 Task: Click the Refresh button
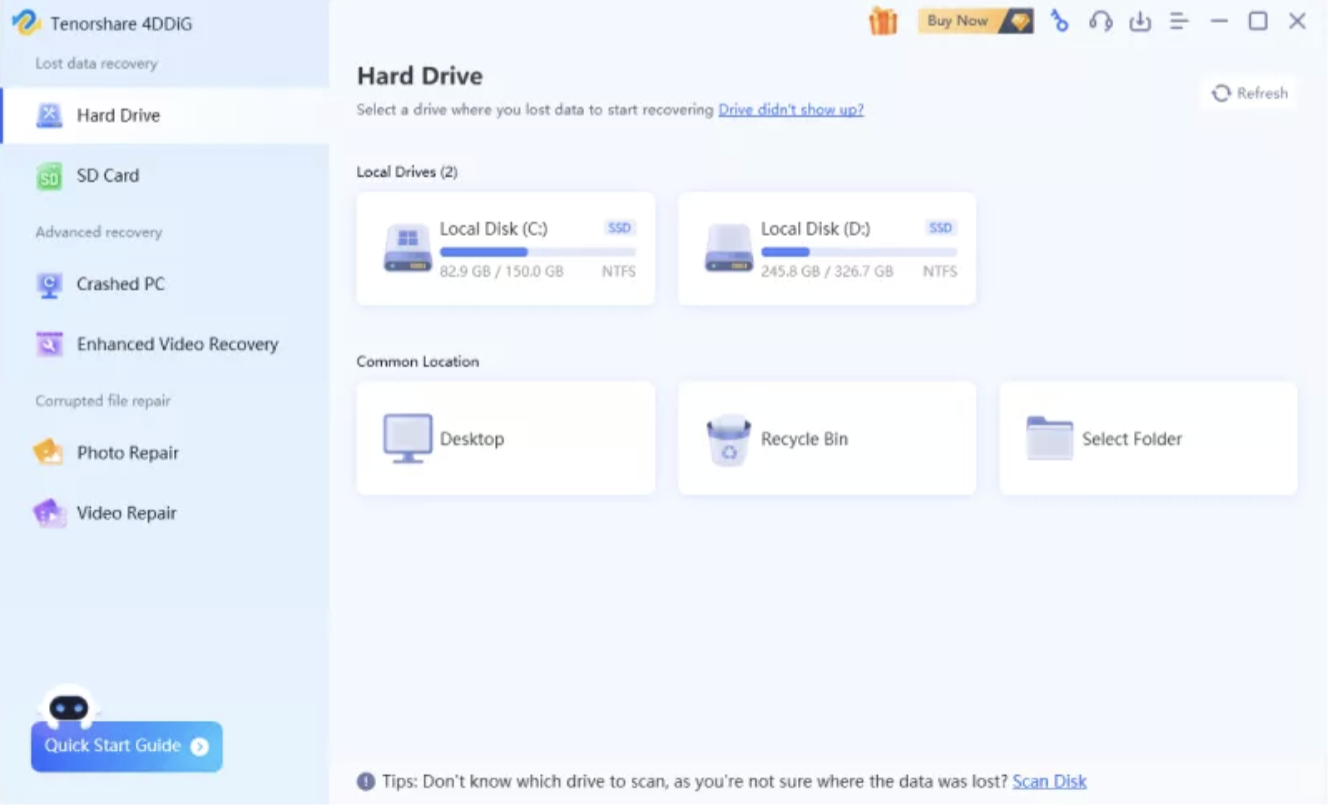[1249, 93]
